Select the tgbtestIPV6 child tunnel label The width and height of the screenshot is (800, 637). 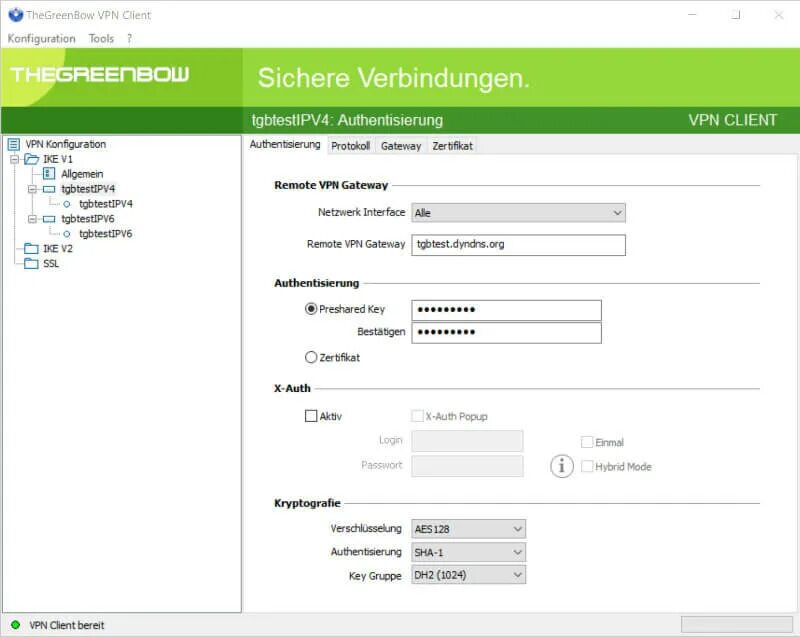click(106, 234)
